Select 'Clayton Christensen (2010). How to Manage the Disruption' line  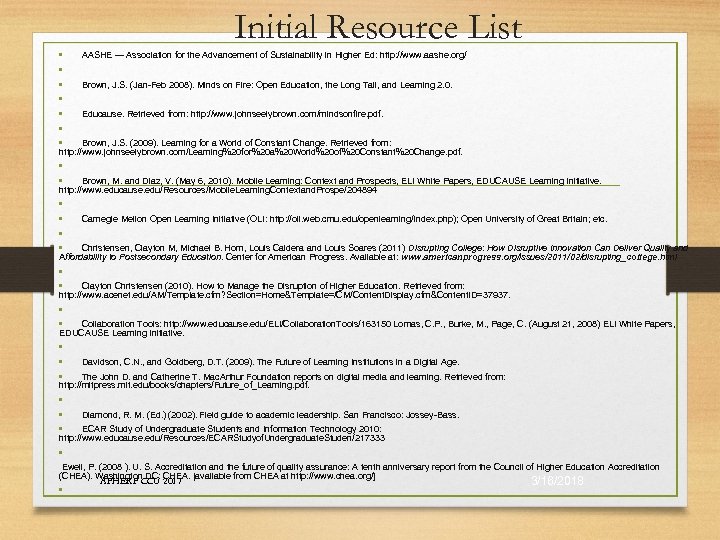tap(273, 286)
